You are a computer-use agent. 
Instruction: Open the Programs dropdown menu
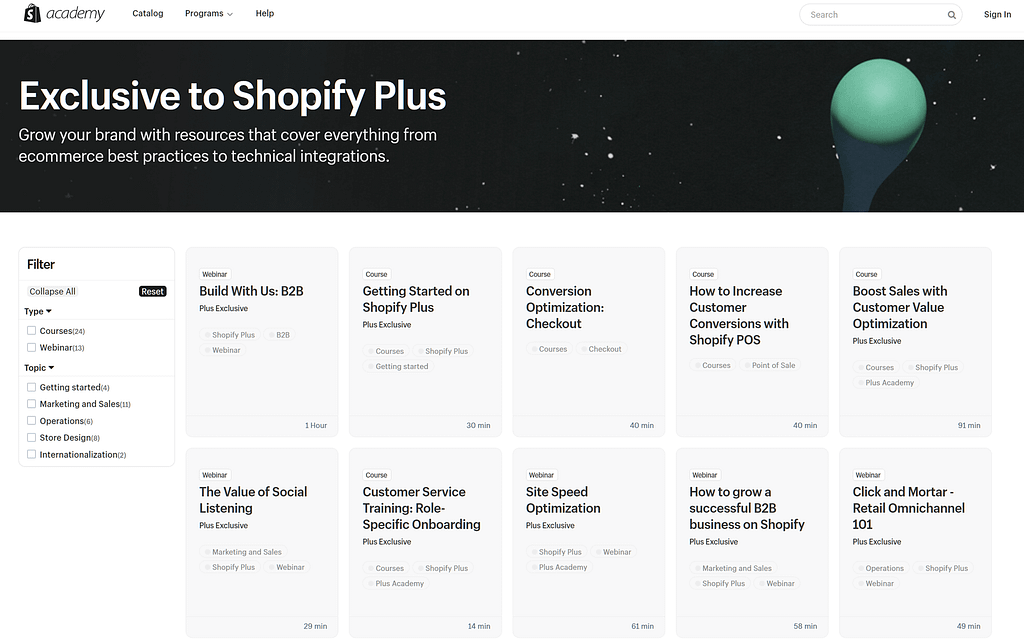point(208,13)
